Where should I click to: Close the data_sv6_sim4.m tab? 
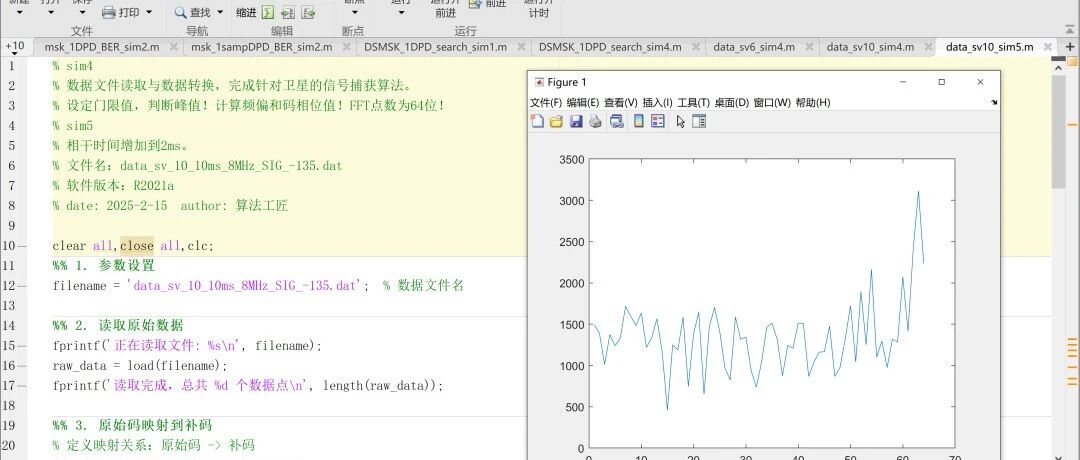pos(808,48)
